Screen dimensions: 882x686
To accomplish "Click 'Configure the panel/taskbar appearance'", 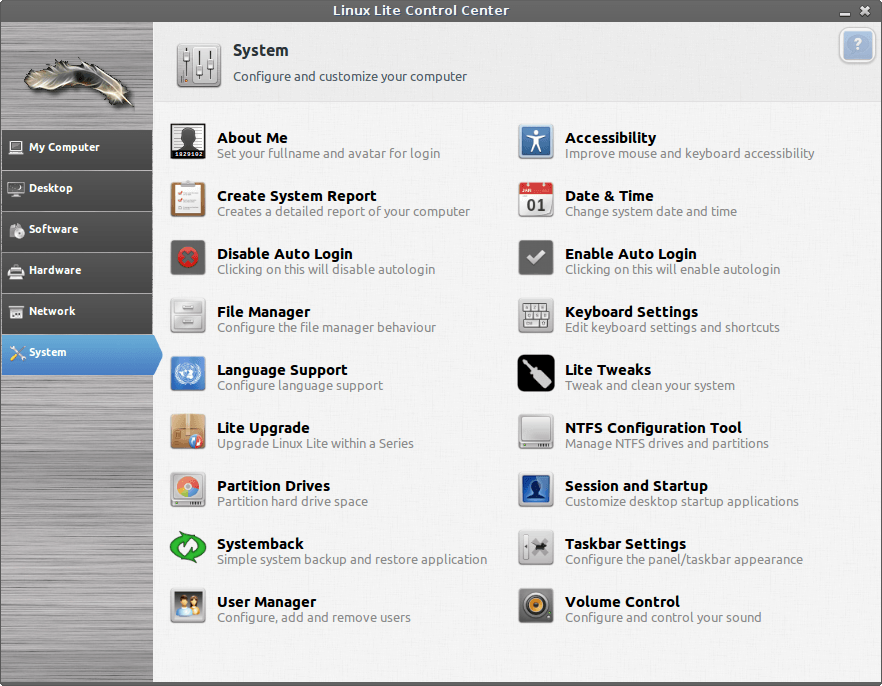I will tap(684, 559).
